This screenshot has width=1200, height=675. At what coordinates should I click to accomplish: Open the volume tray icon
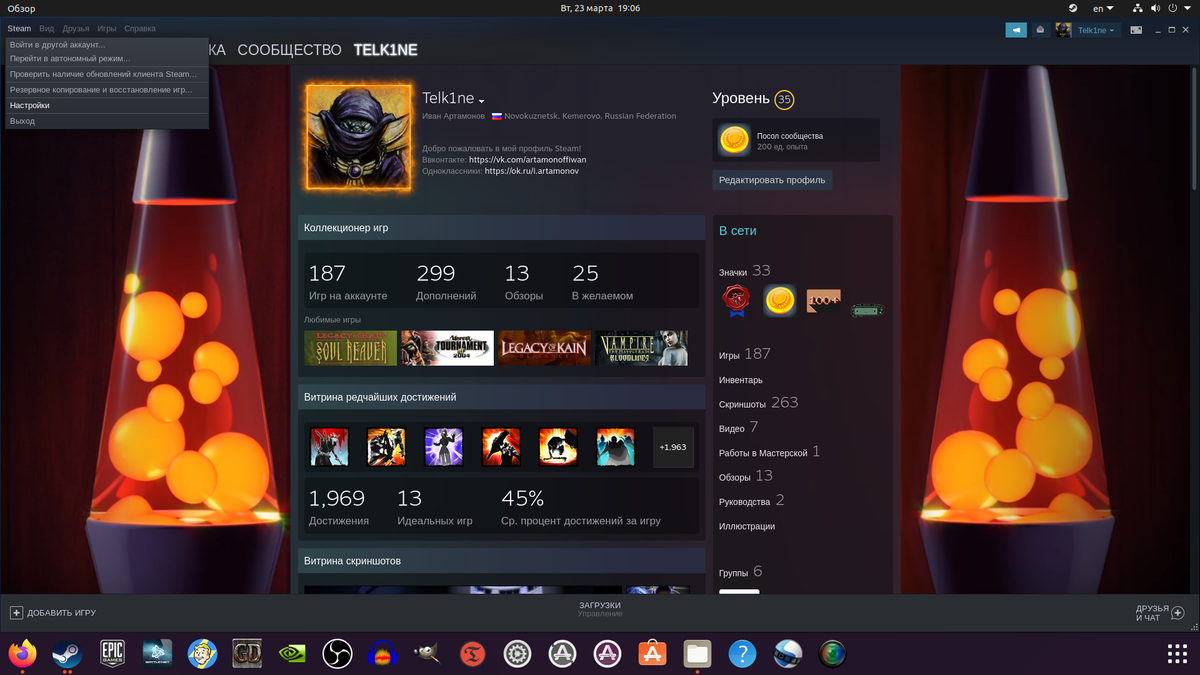(1156, 8)
